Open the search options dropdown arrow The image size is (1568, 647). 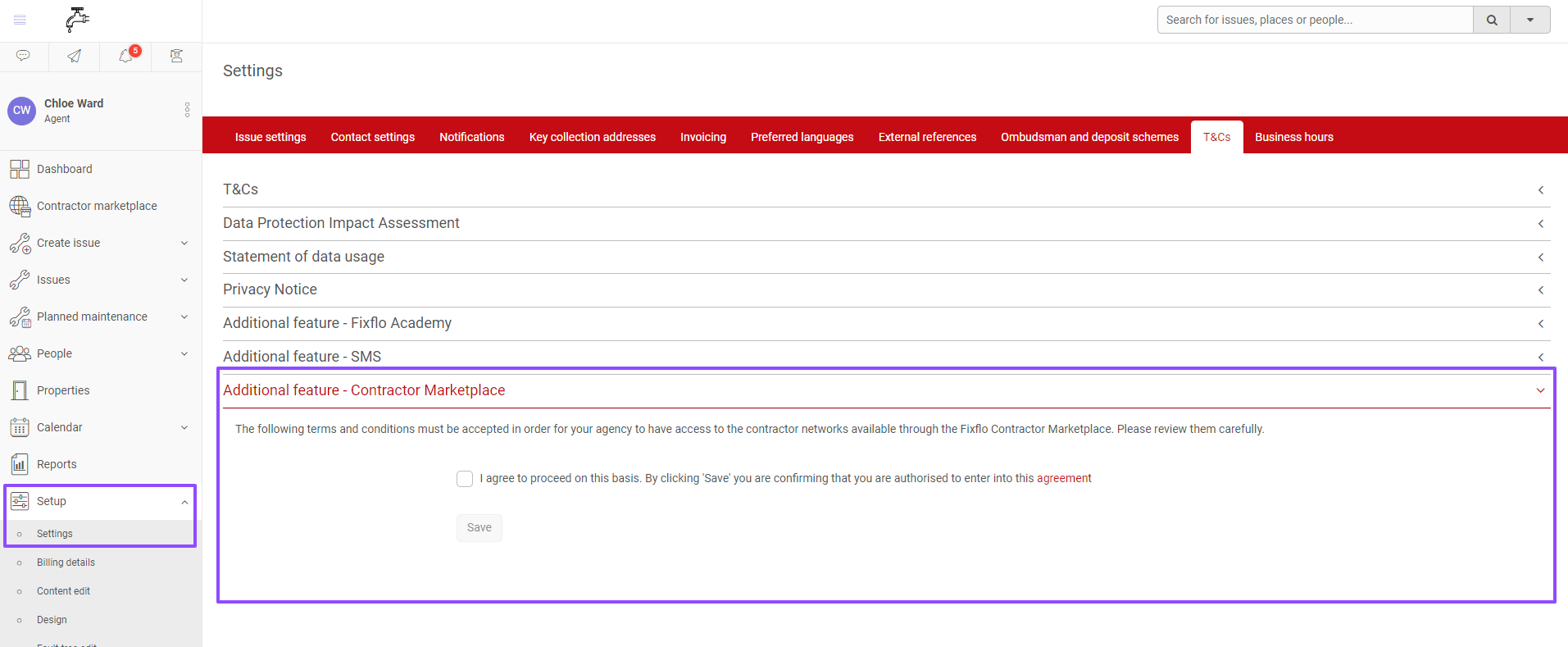click(x=1530, y=20)
